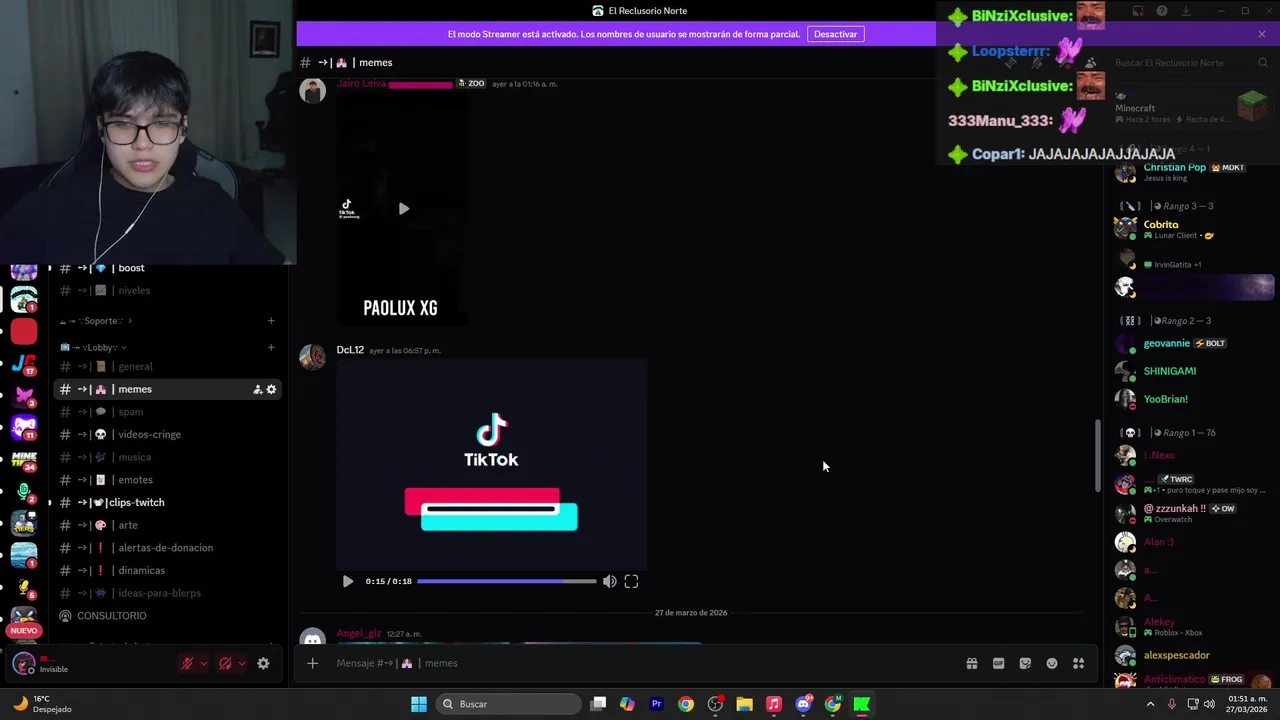Select the red square server icon

point(24,331)
